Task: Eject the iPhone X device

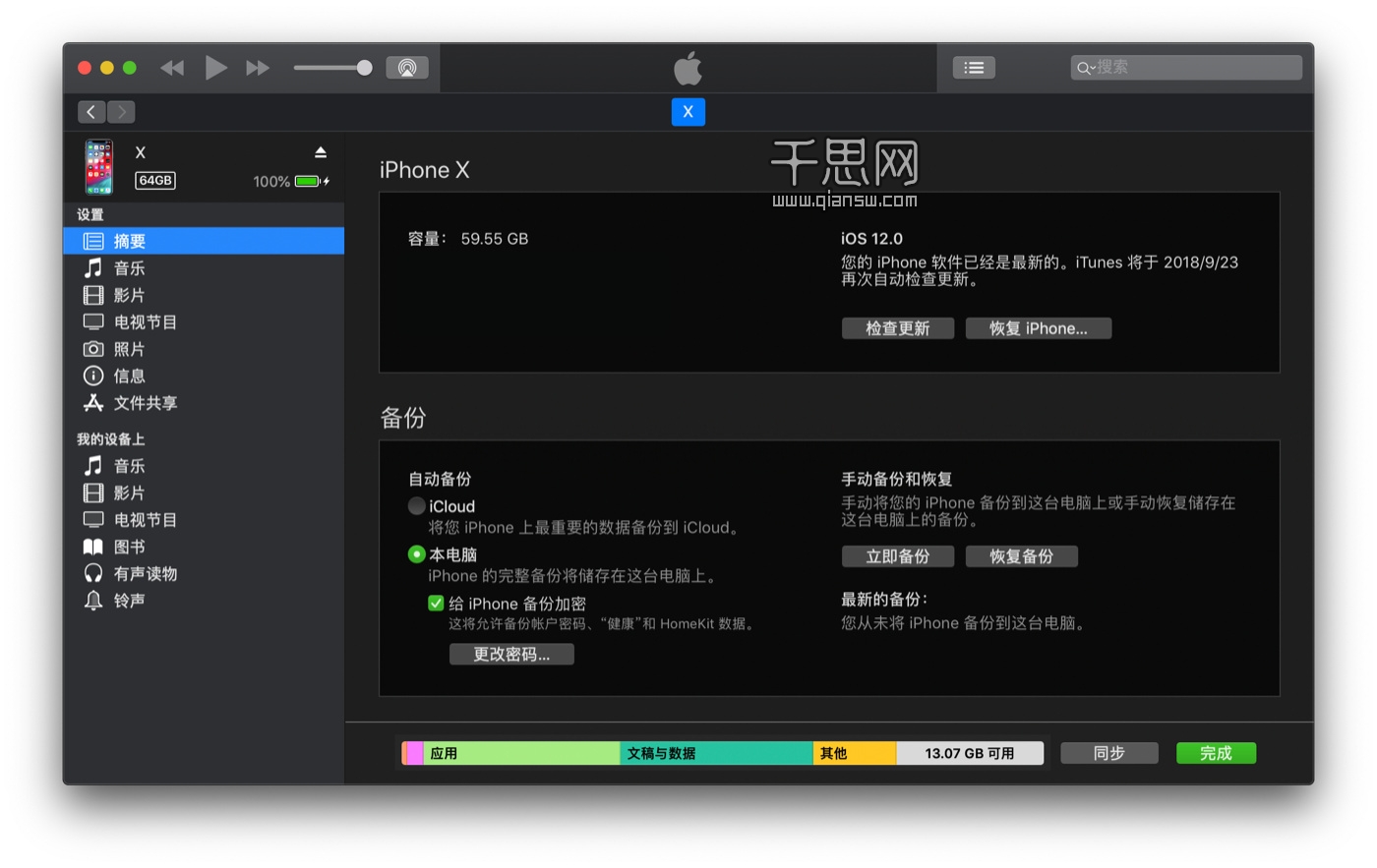Action: tap(321, 152)
